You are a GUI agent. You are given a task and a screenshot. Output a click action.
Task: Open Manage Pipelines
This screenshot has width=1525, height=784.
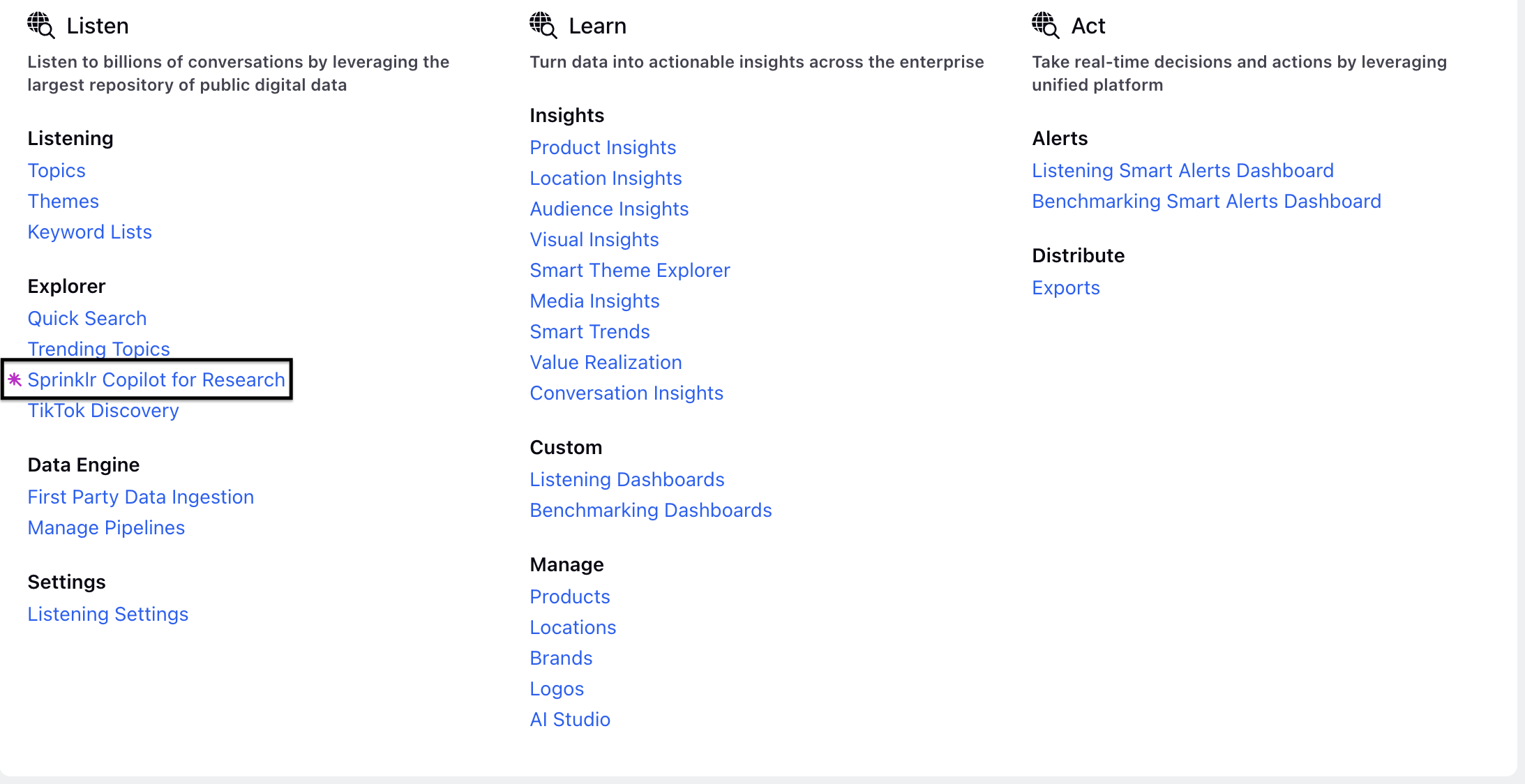(x=106, y=527)
